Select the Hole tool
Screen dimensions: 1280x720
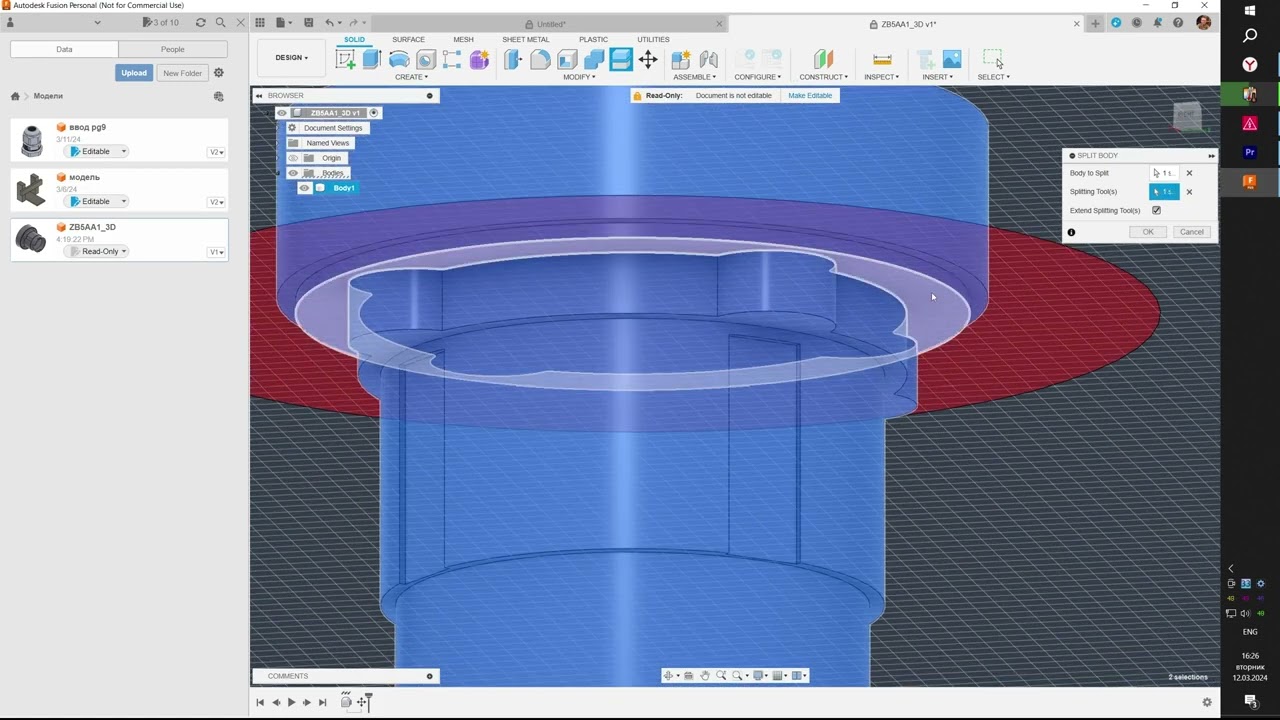426,60
